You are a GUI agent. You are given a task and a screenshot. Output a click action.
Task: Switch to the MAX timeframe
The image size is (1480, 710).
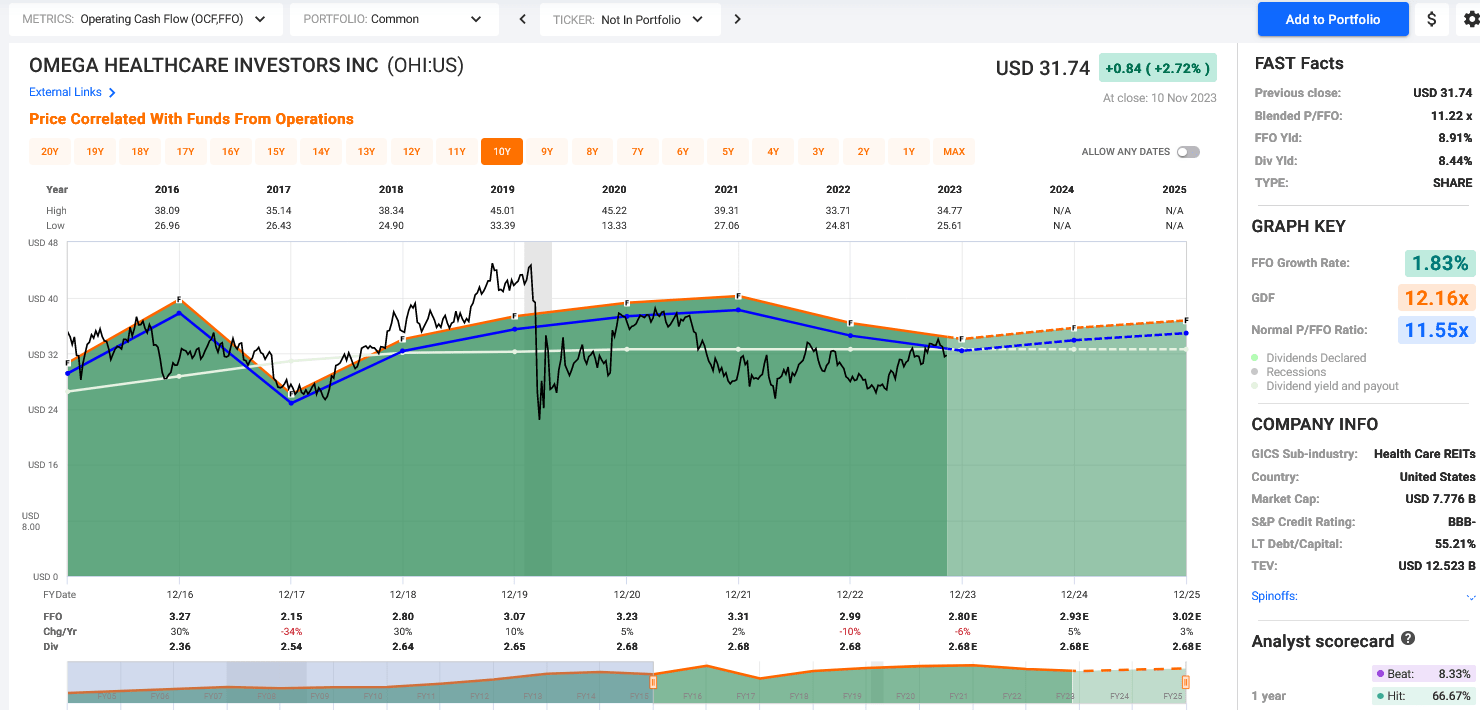pyautogui.click(x=954, y=151)
